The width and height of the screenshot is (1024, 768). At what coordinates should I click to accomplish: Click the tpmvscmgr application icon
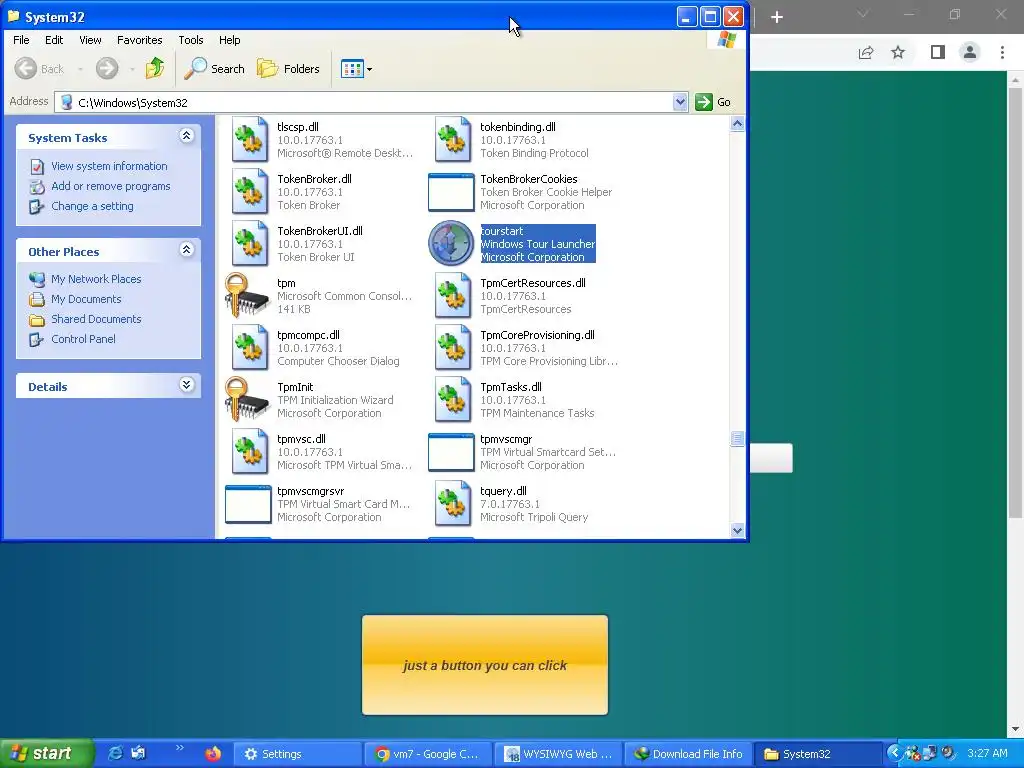click(451, 452)
